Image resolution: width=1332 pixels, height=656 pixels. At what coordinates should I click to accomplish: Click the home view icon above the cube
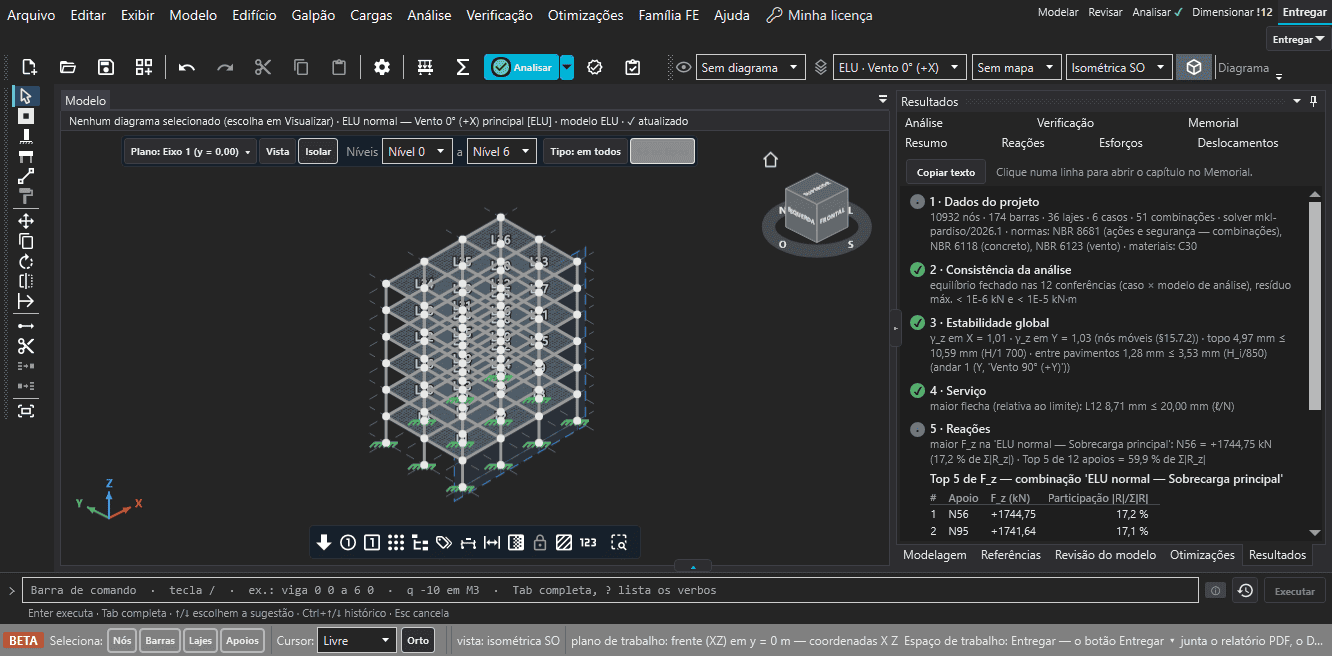(770, 160)
